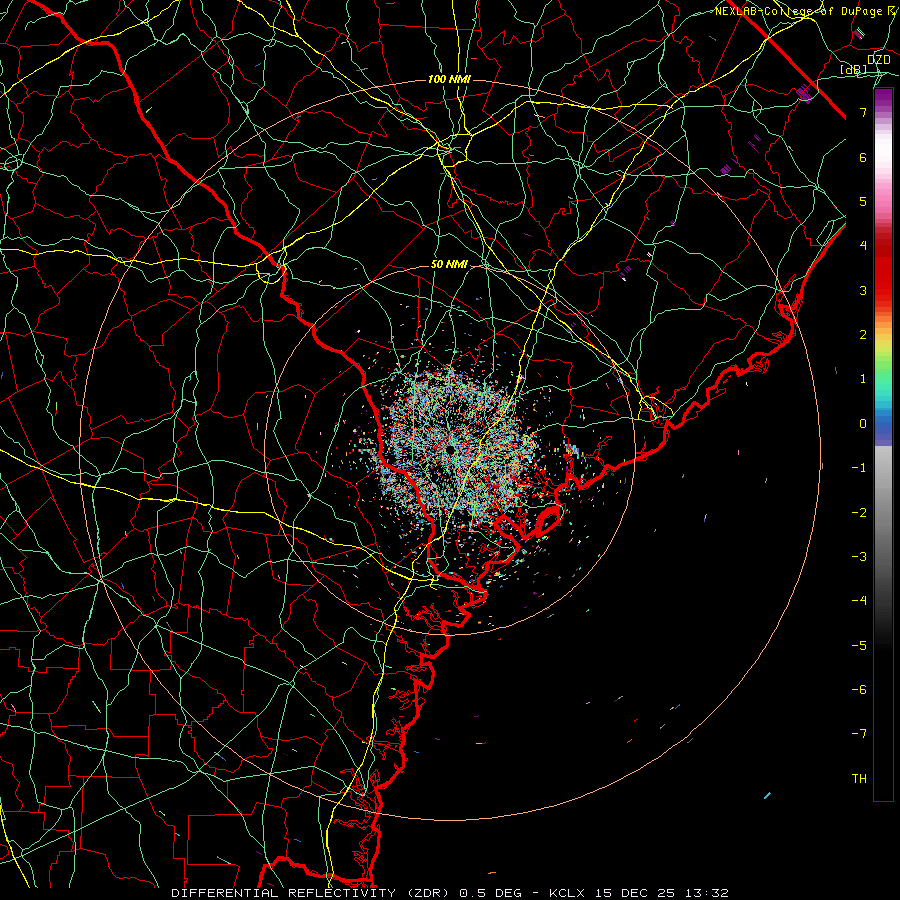Click the "[dB]" unit label
This screenshot has height=900, width=900.
[854, 70]
